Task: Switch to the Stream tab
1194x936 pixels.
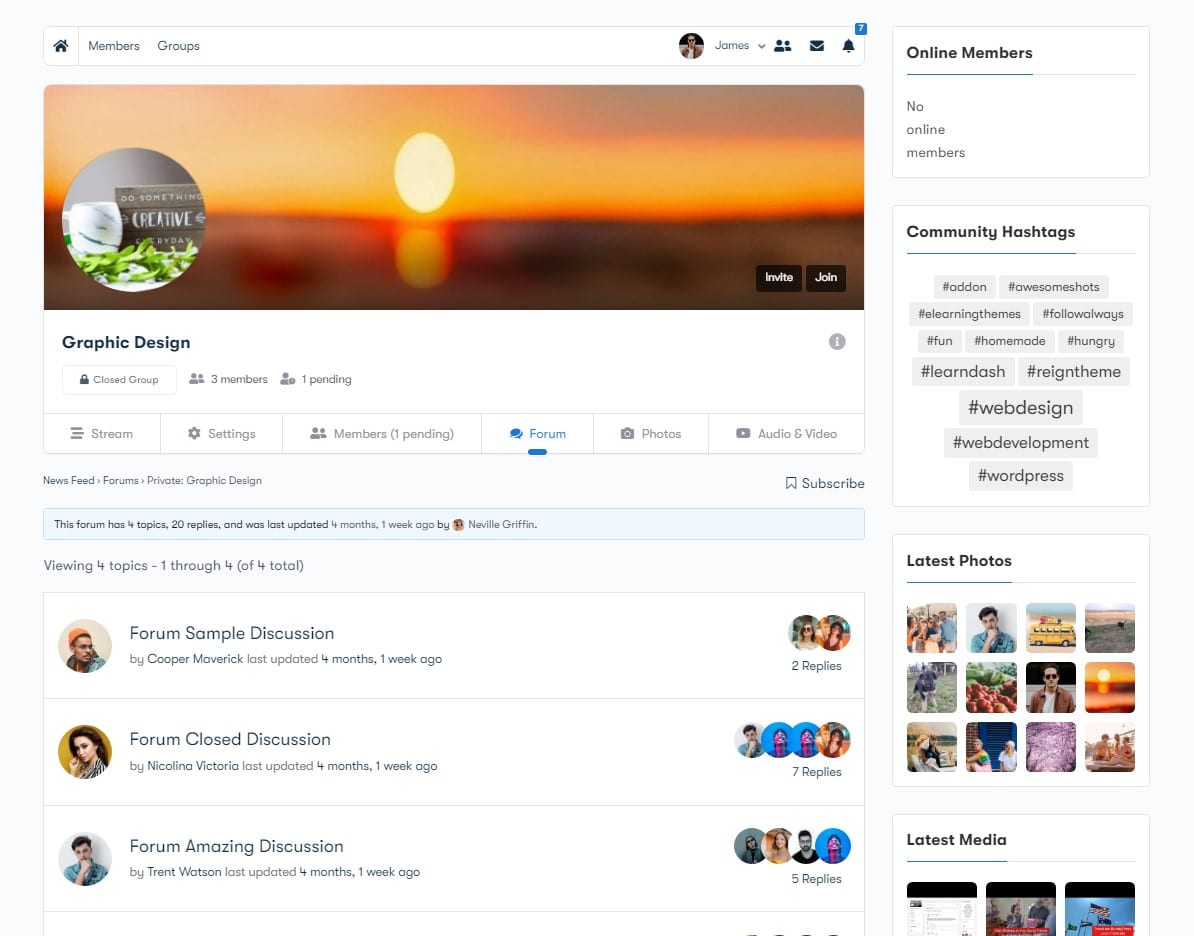Action: (x=102, y=433)
